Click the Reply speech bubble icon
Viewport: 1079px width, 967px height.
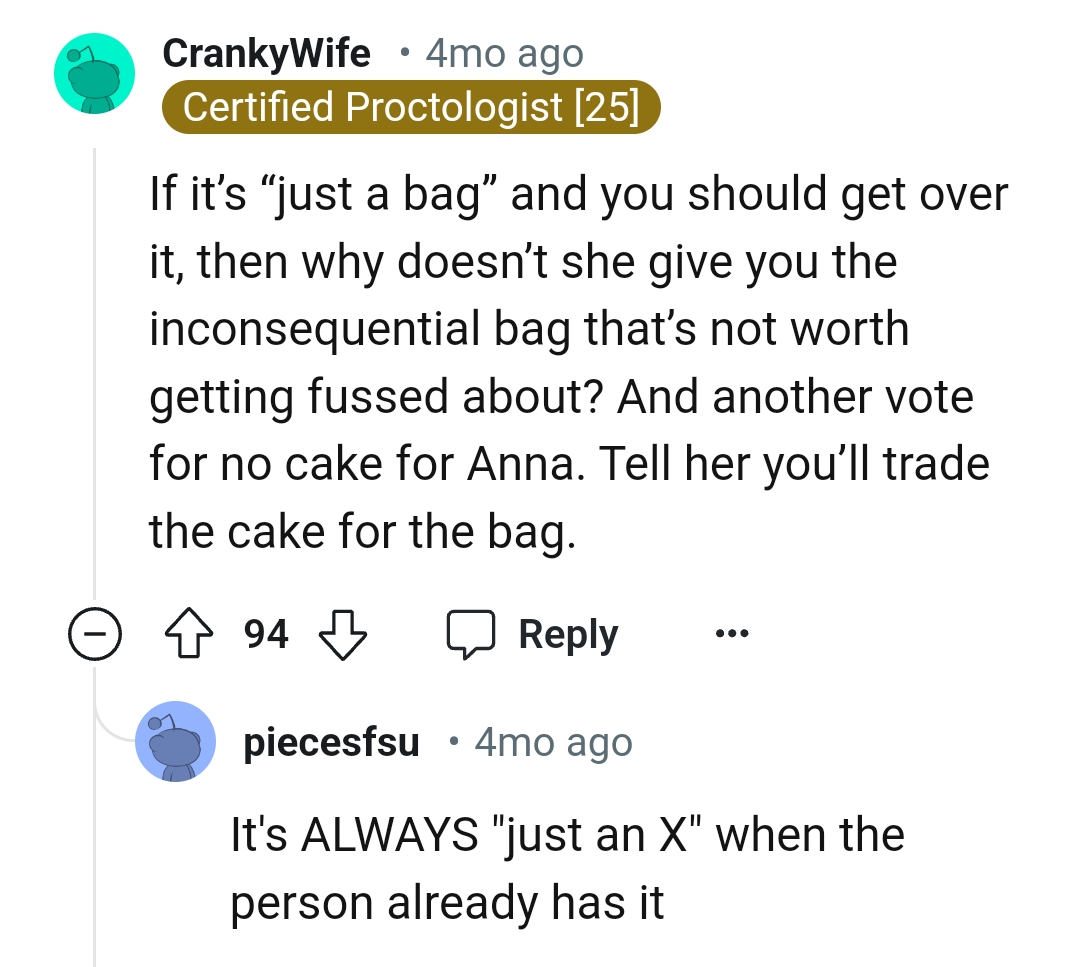point(472,632)
